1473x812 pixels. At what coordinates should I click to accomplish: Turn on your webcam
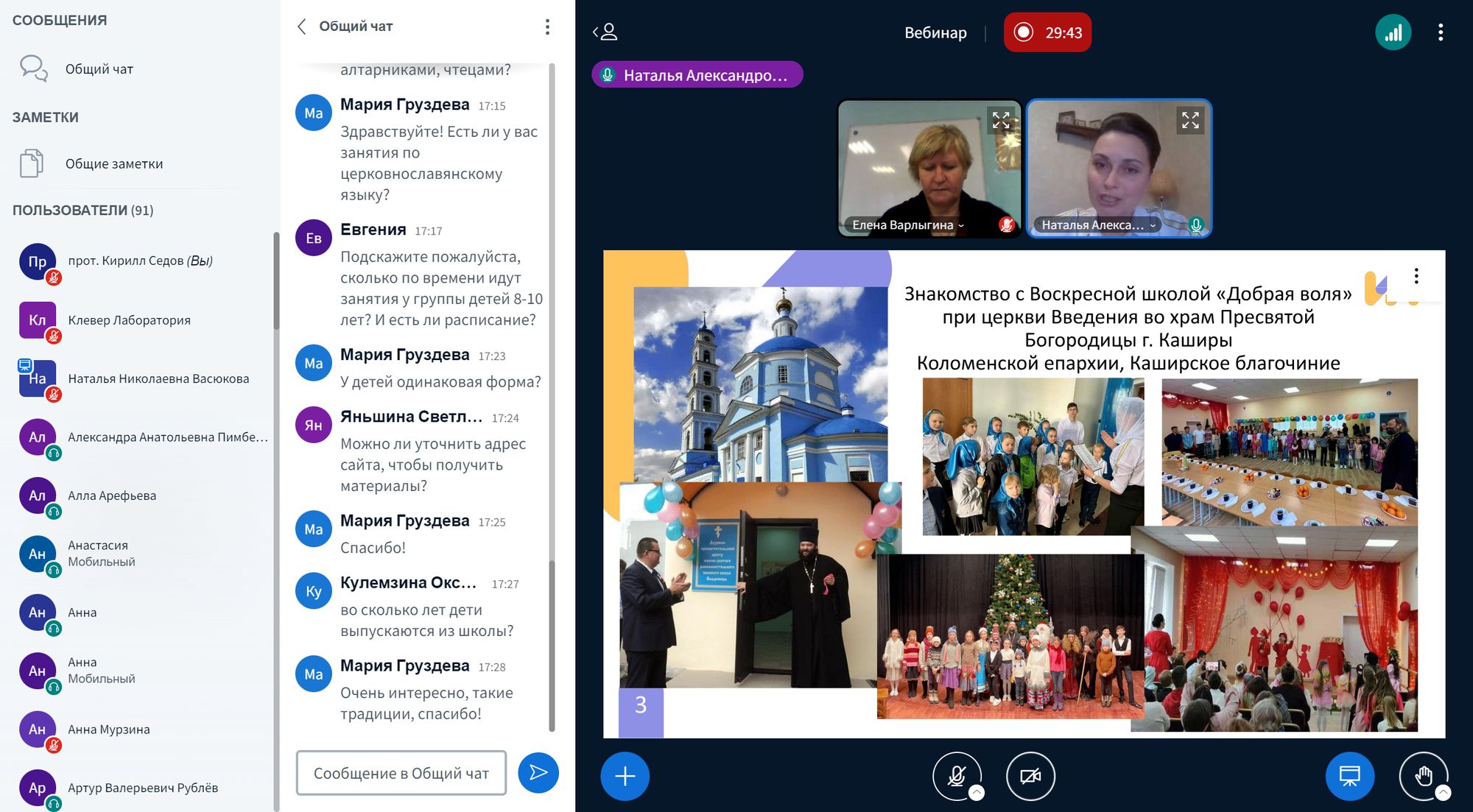pyautogui.click(x=1030, y=775)
